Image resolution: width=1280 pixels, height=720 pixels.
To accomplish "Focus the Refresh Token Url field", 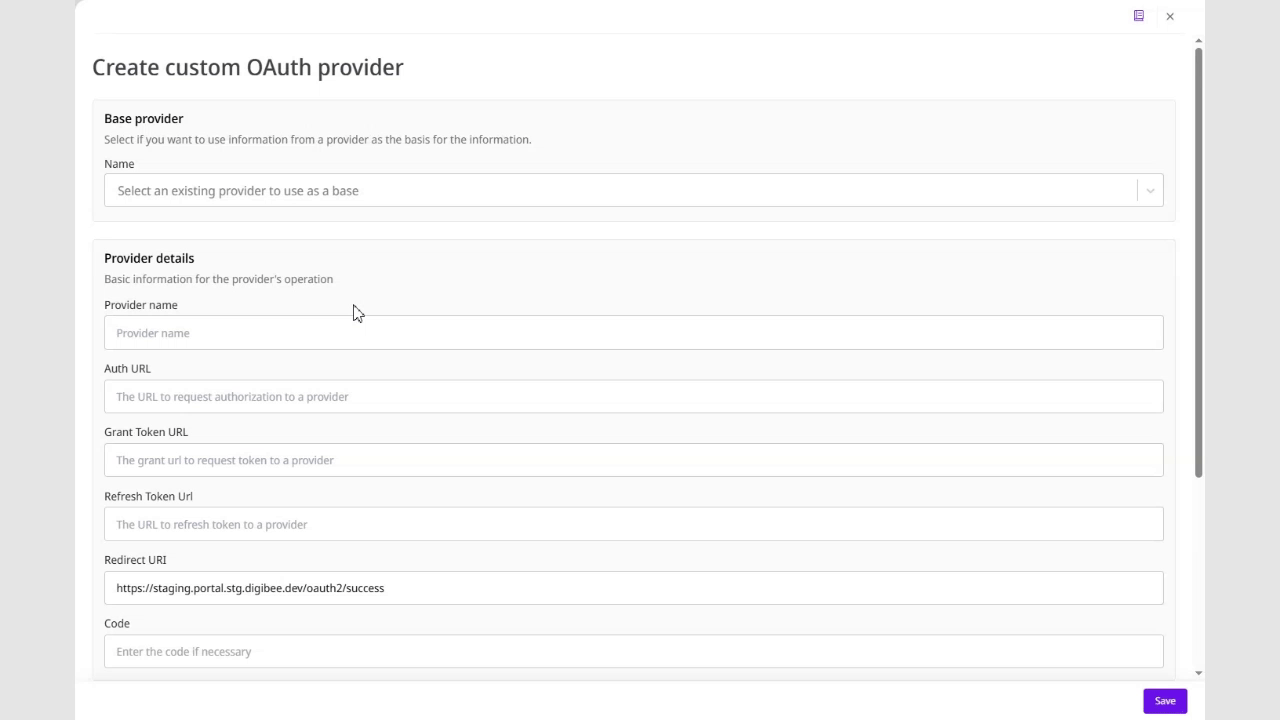I will click(633, 524).
